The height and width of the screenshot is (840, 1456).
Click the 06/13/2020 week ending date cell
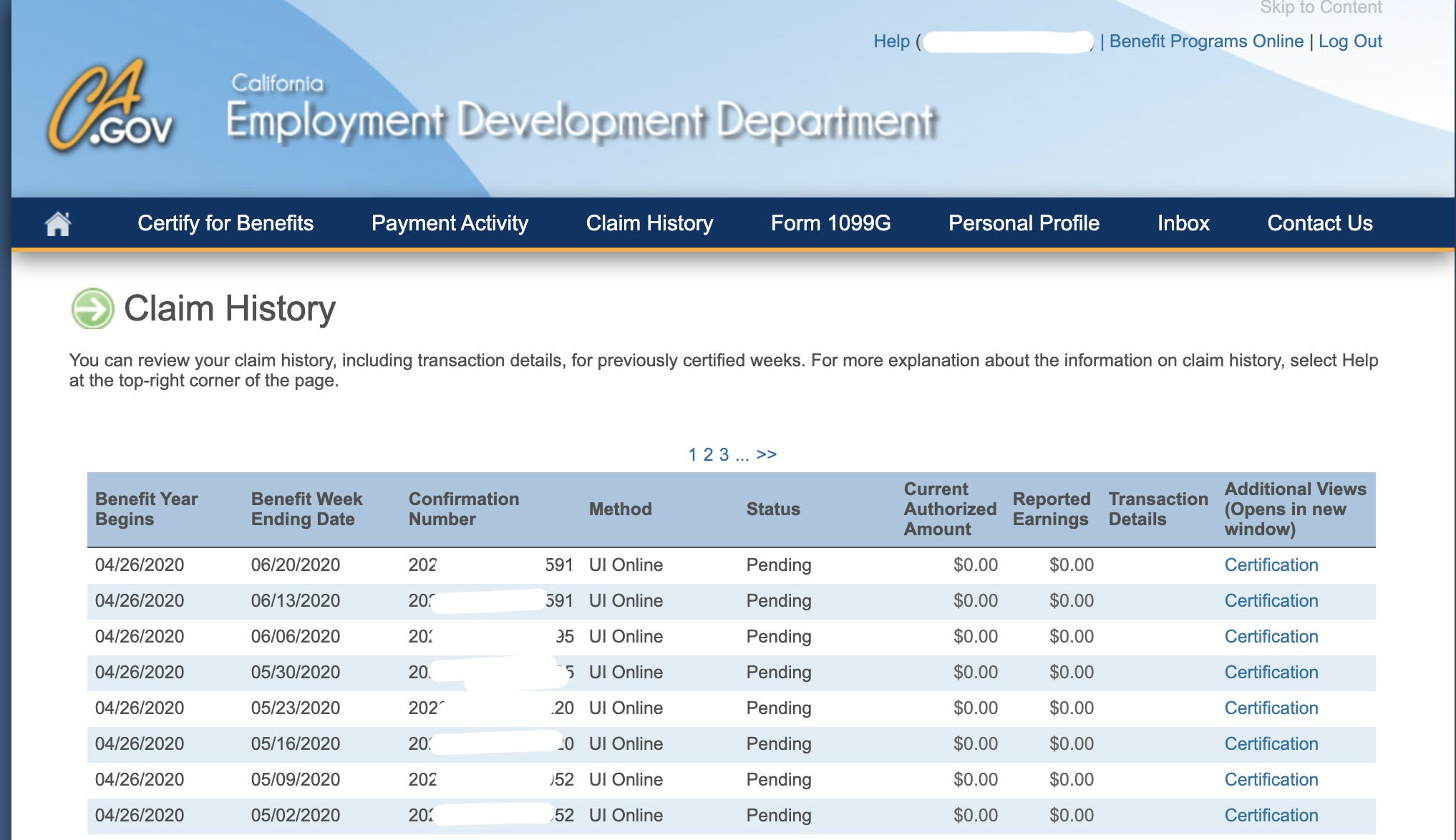point(295,601)
